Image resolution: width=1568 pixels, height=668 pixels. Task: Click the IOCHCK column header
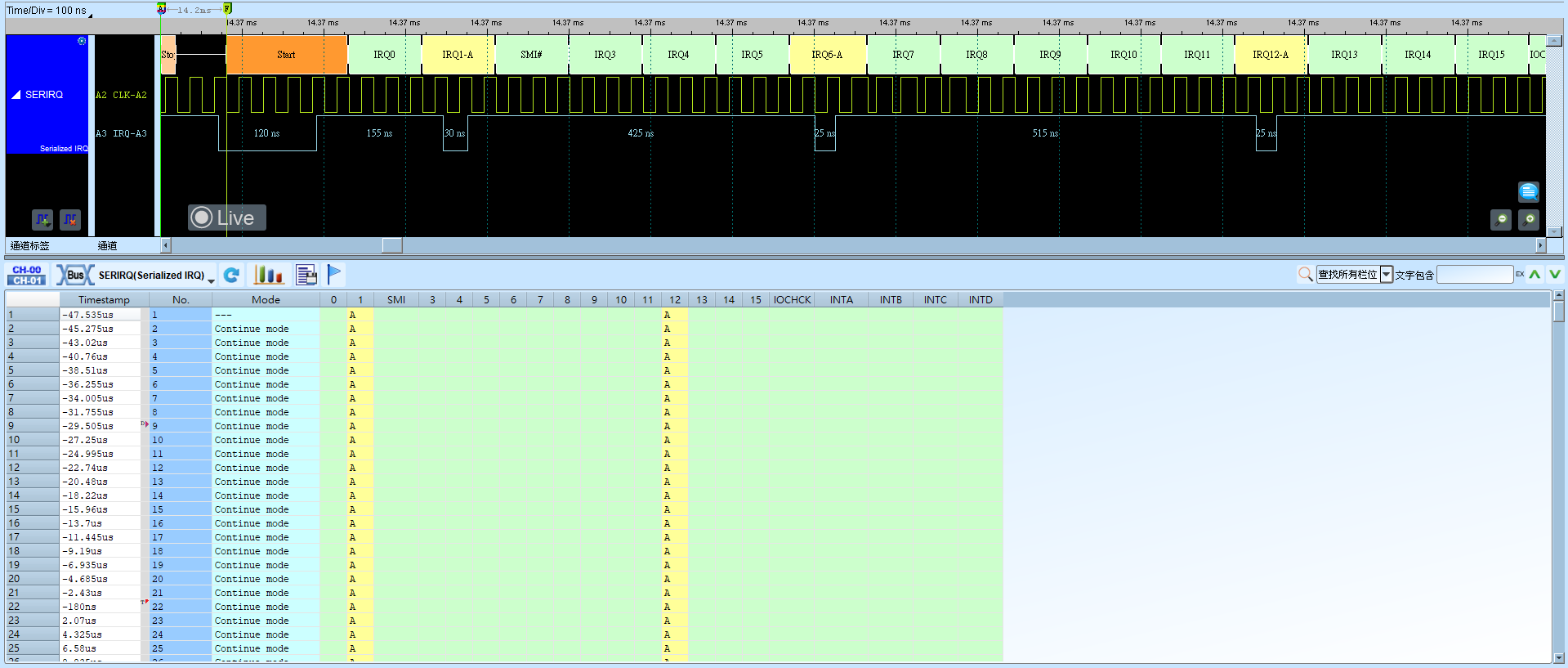click(x=792, y=300)
